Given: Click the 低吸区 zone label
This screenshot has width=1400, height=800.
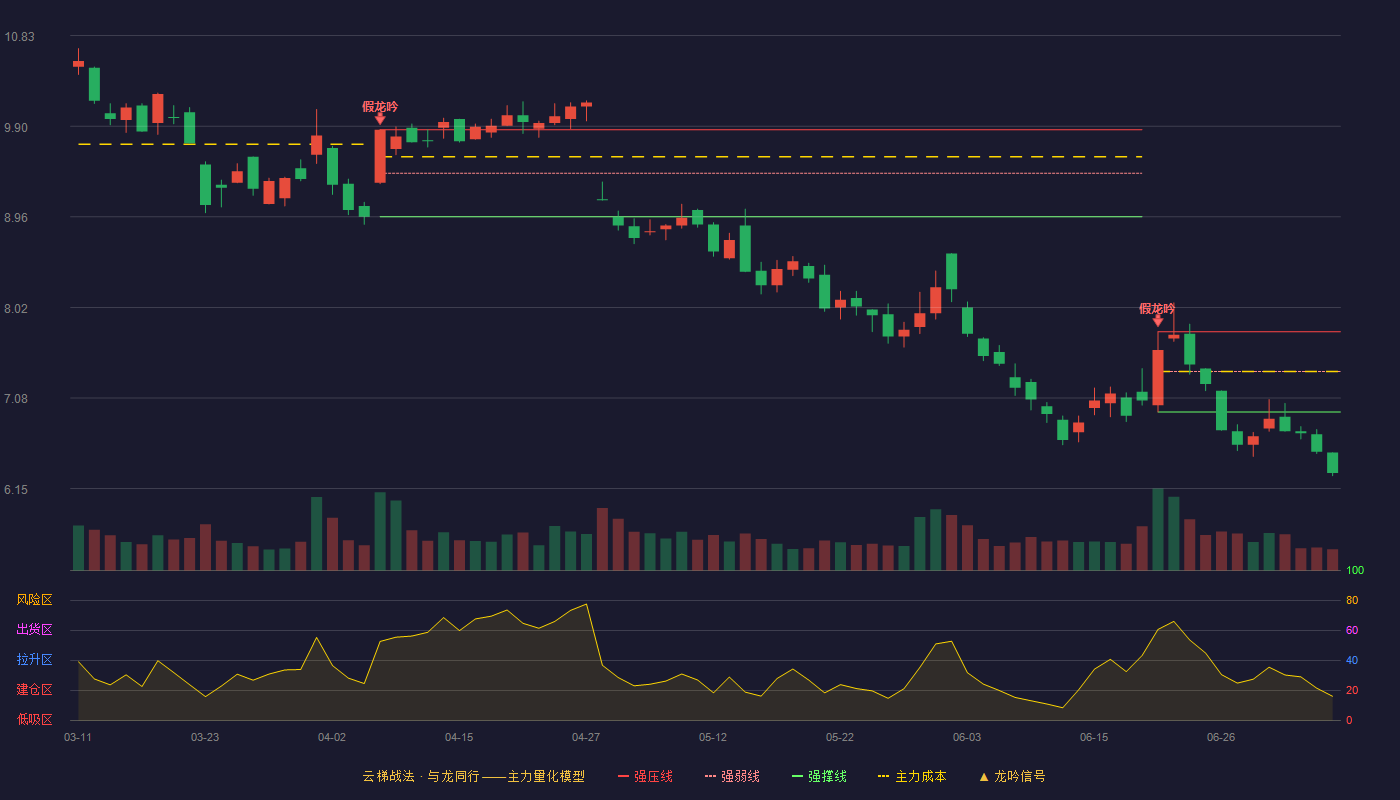Looking at the screenshot, I should tap(35, 719).
